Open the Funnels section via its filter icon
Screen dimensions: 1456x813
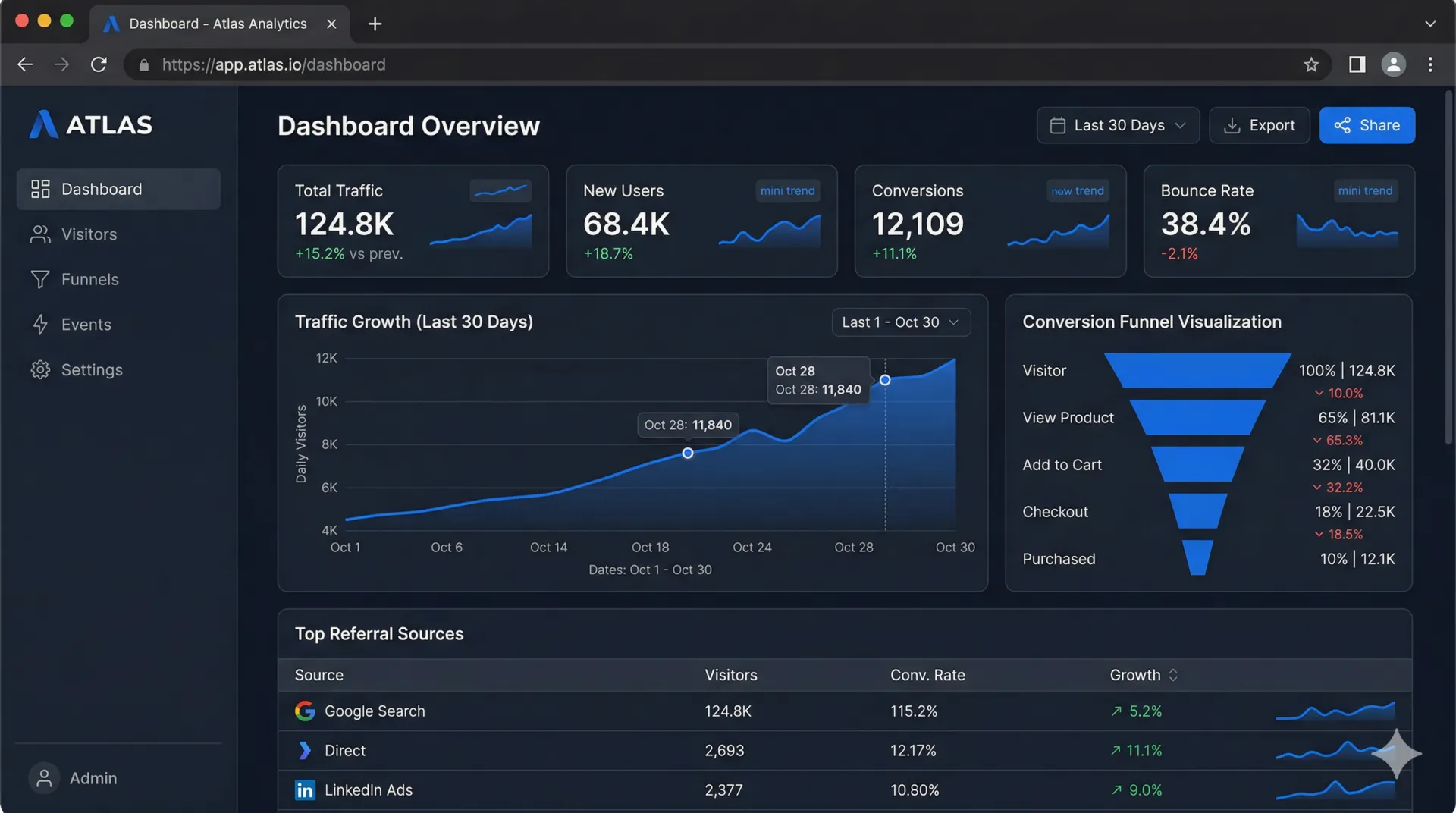[41, 279]
